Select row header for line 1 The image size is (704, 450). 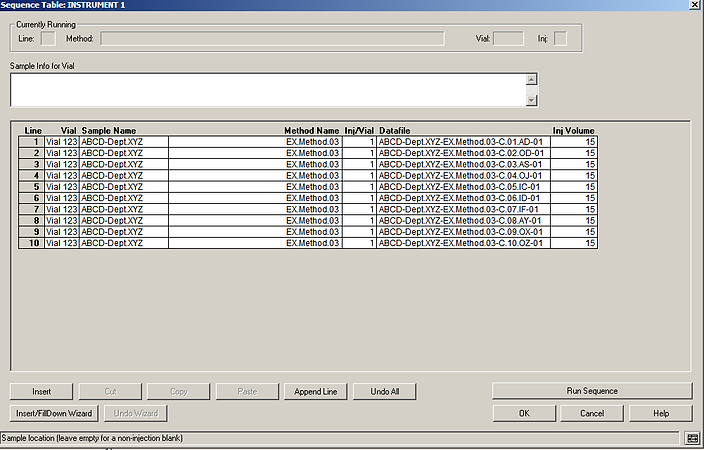point(31,142)
